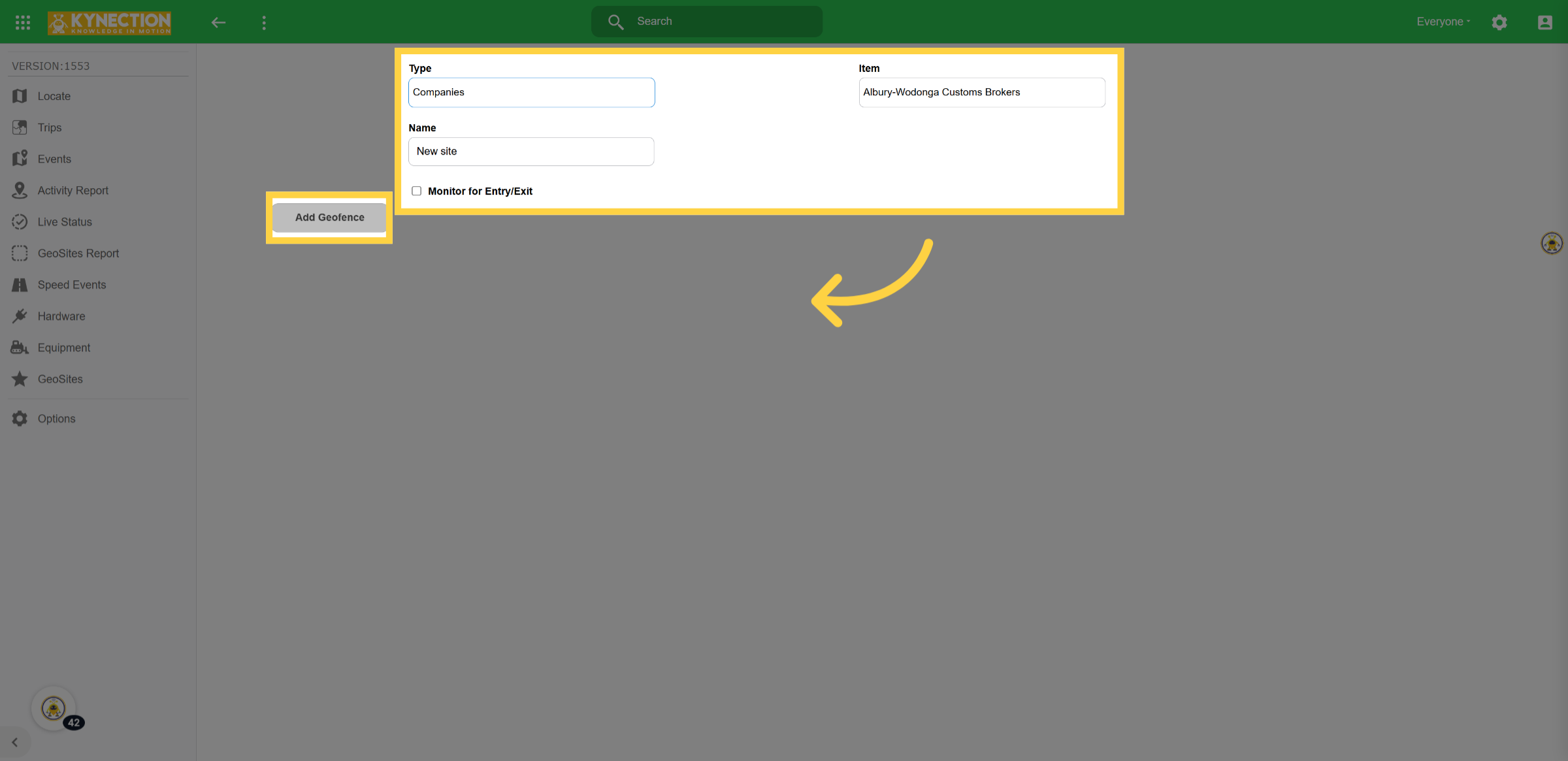Go back with the left arrow icon
This screenshot has height=761, width=1568.
point(218,23)
